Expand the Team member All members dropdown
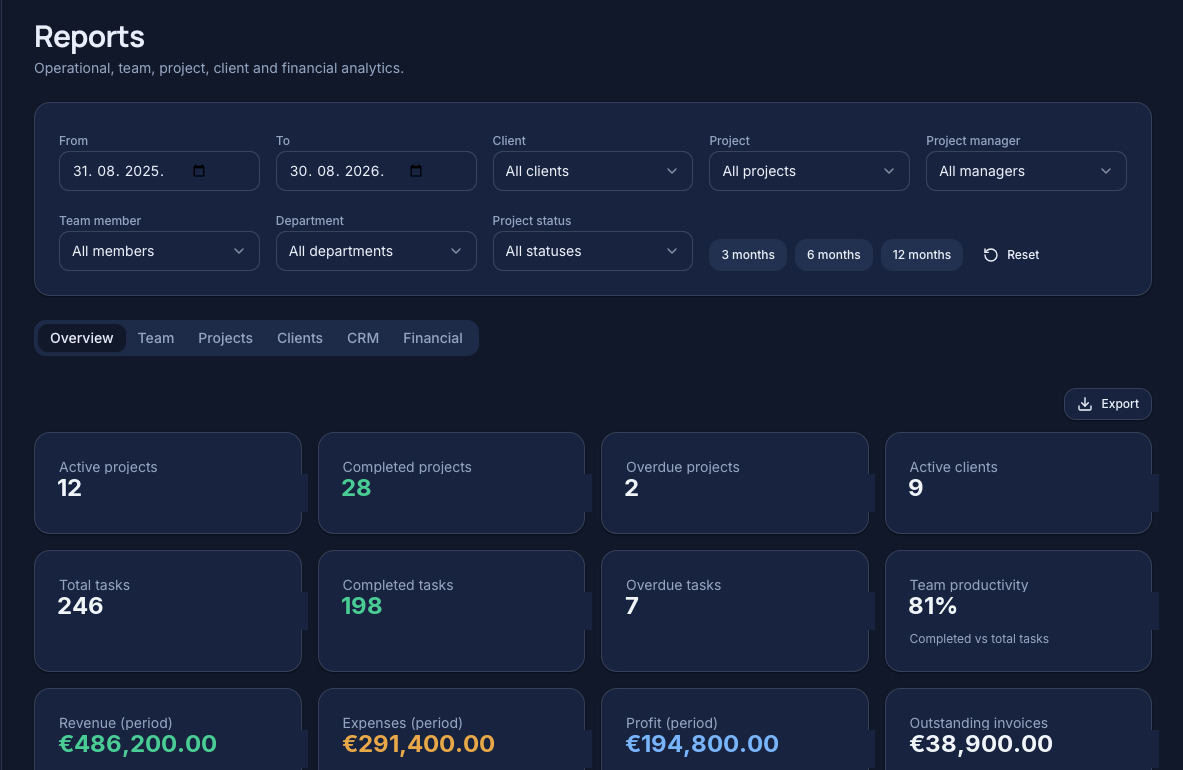This screenshot has width=1183, height=770. click(x=159, y=251)
